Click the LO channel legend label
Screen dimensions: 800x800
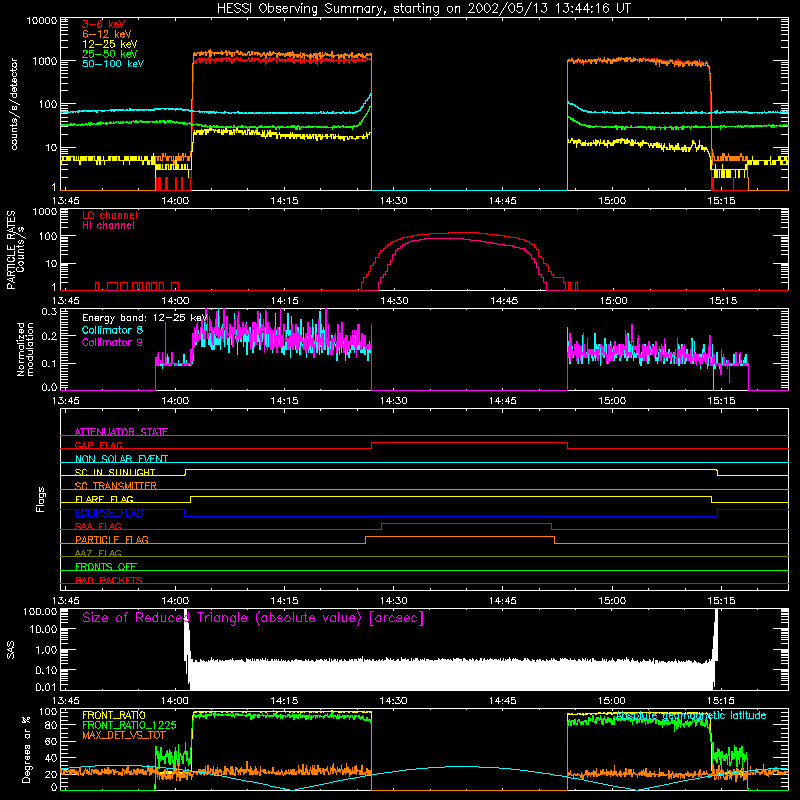coord(110,215)
